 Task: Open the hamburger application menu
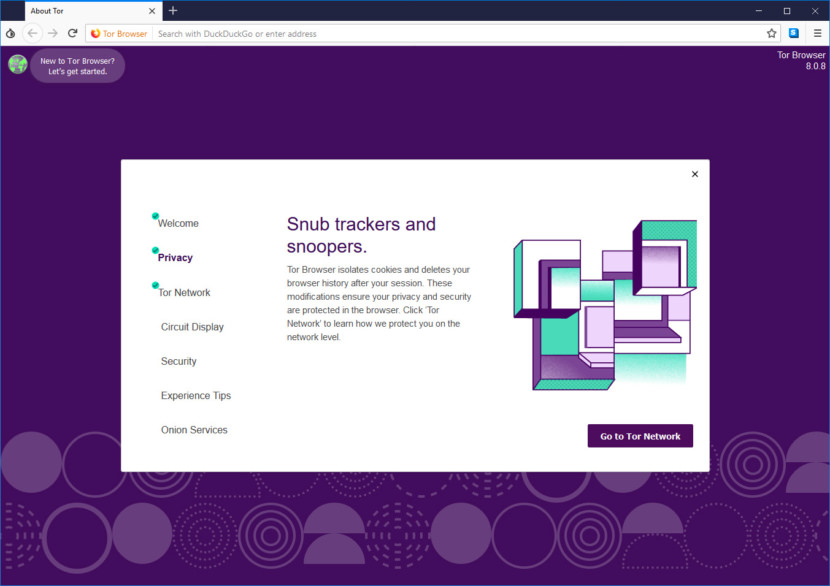click(x=817, y=33)
